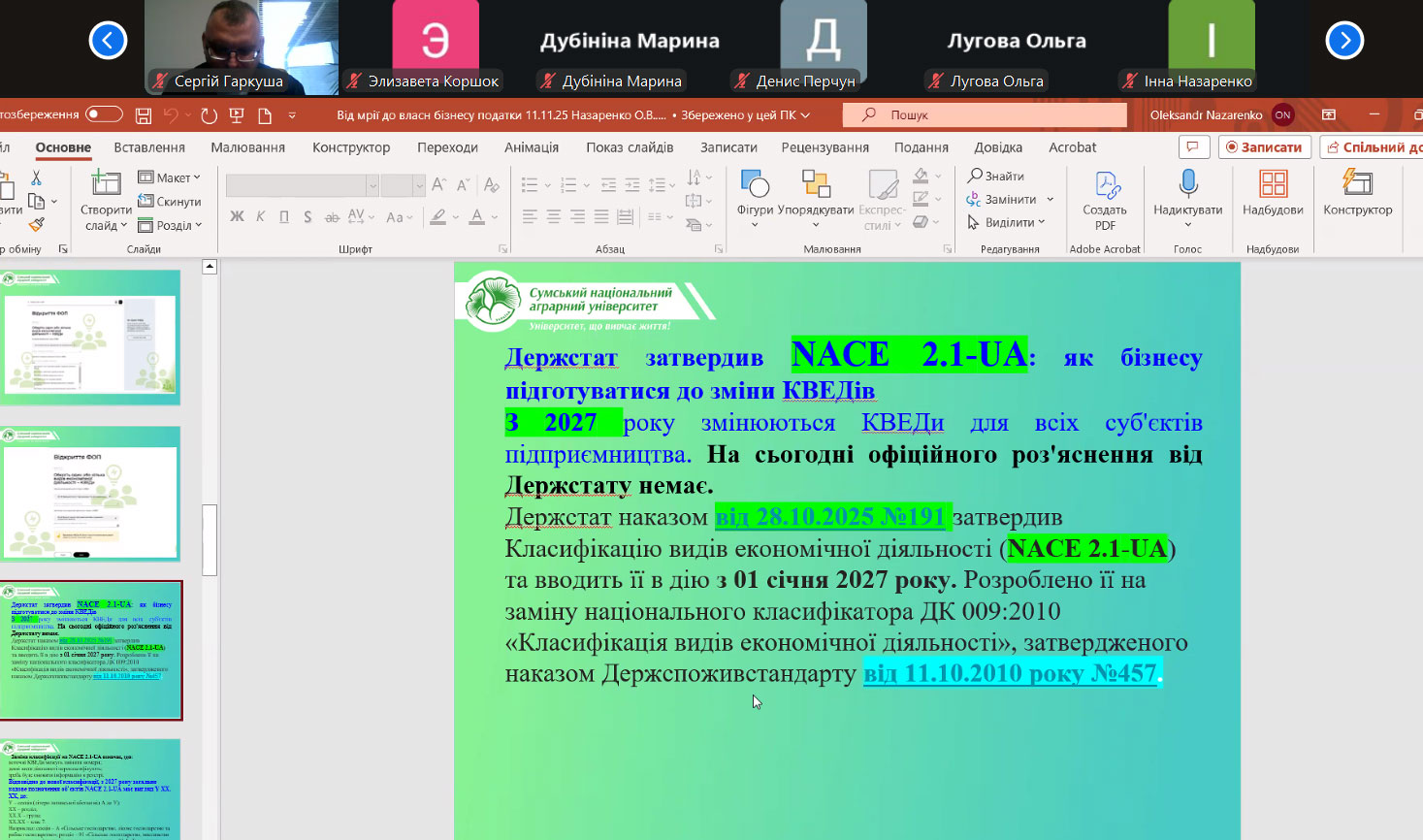This screenshot has width=1423, height=840.
Task: Click the Create new slide icon
Action: click(x=105, y=184)
